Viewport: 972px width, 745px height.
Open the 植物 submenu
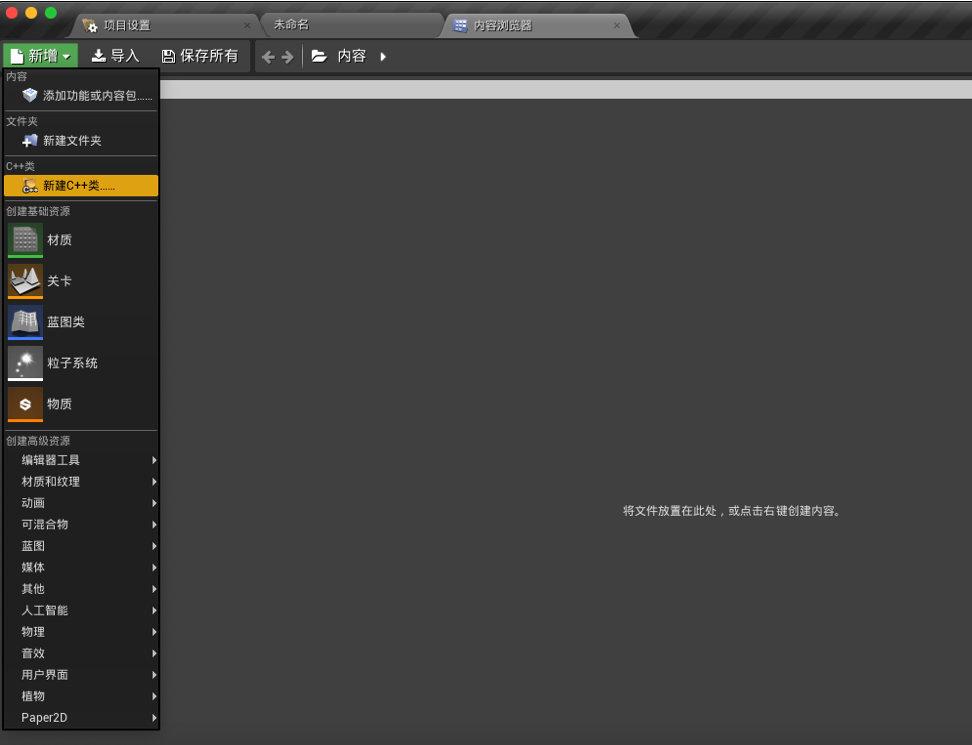81,696
